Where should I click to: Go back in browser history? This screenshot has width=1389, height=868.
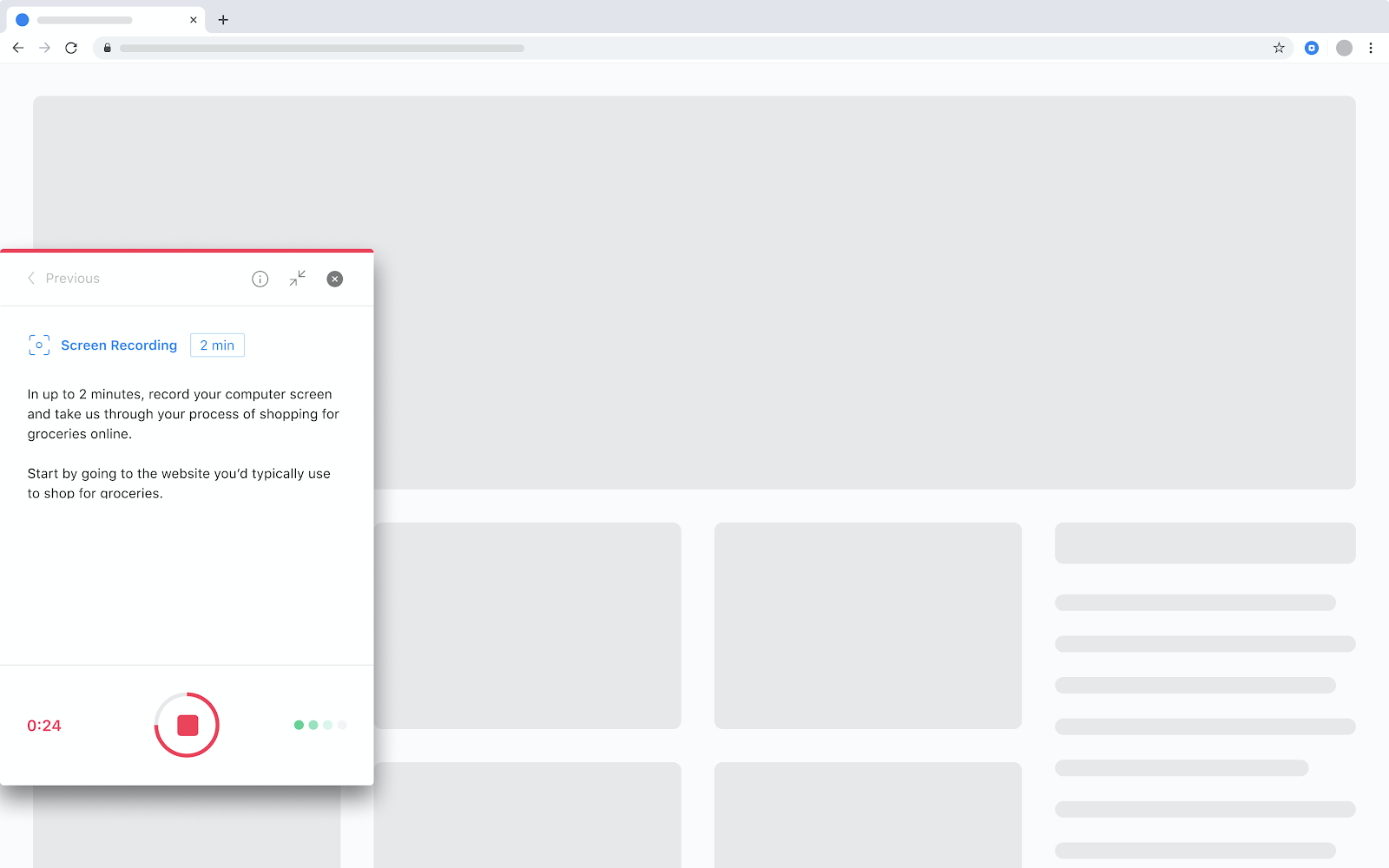pos(18,48)
